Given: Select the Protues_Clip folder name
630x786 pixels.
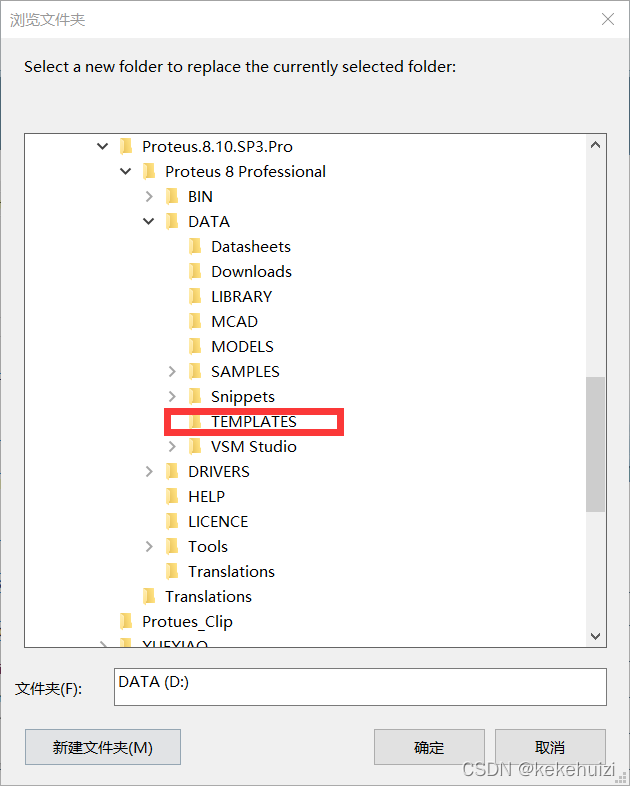Looking at the screenshot, I should point(187,622).
